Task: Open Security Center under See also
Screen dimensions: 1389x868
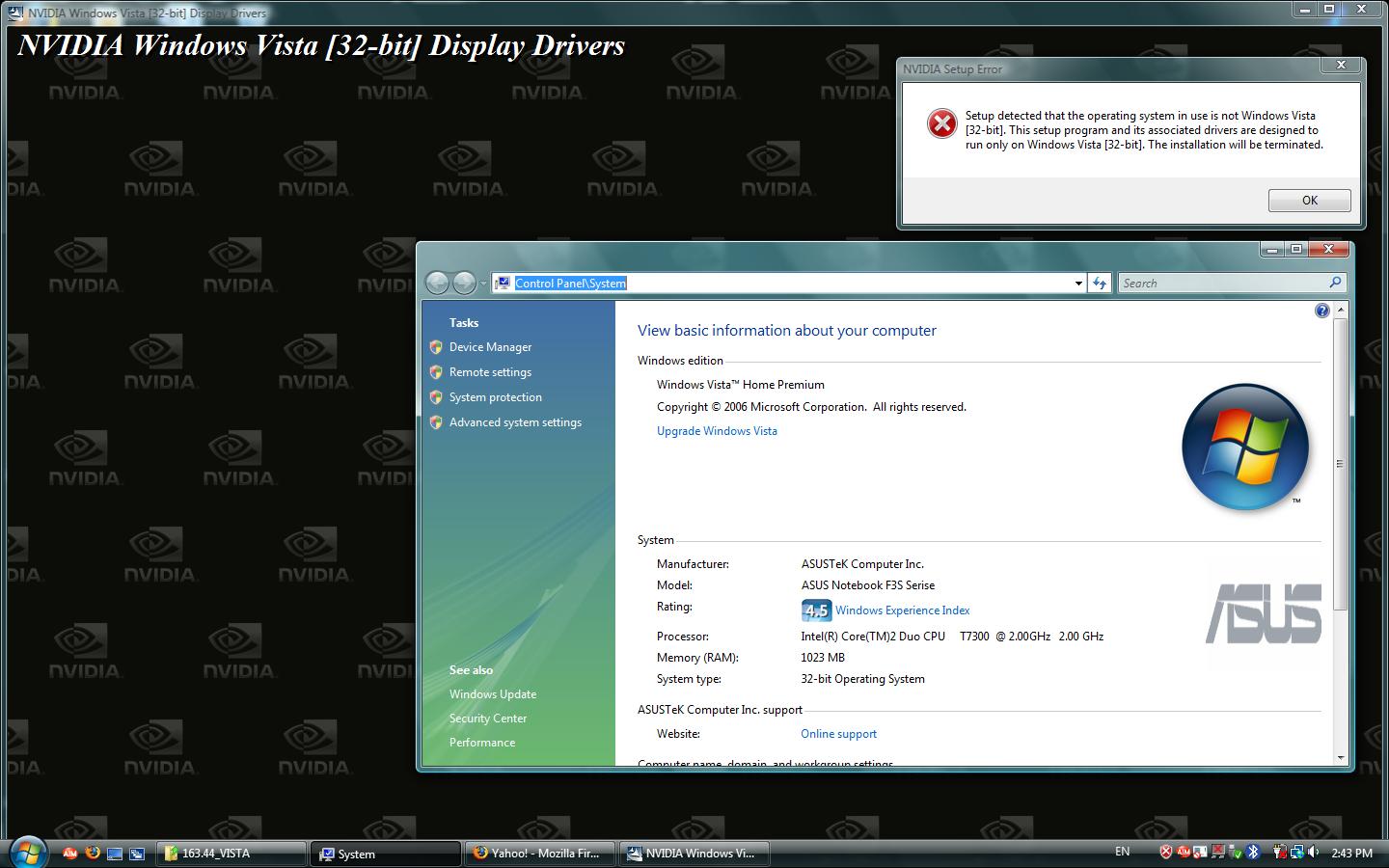Action: pyautogui.click(x=487, y=719)
